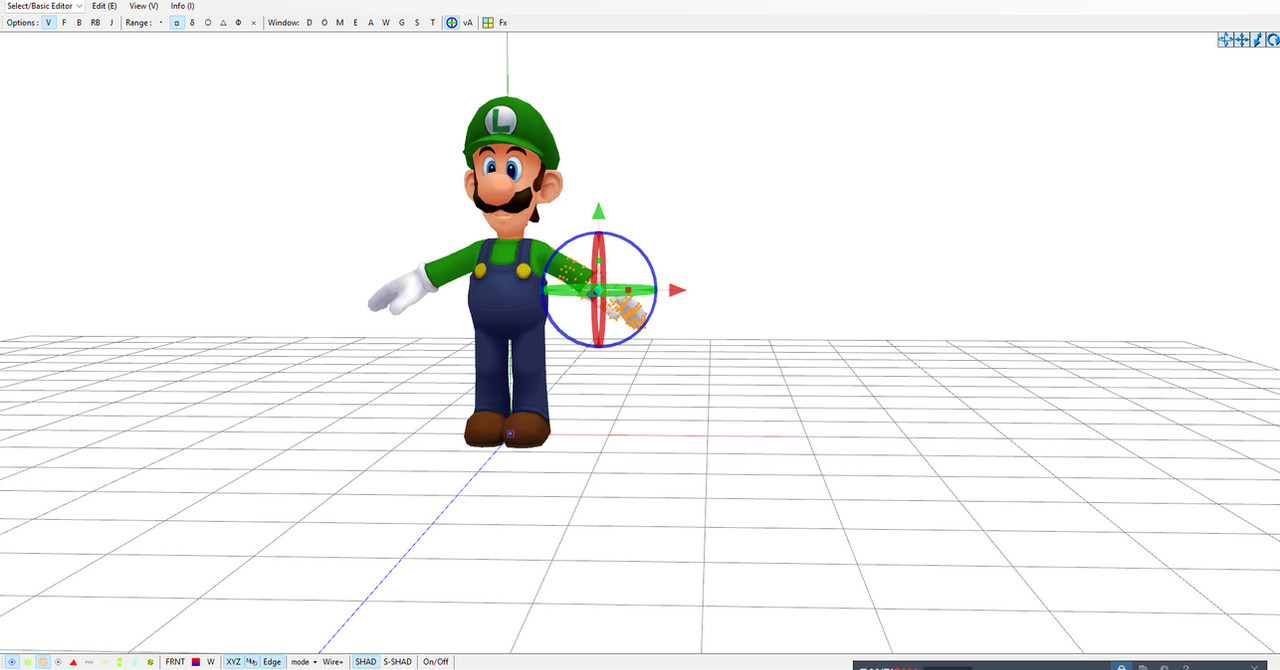Toggle SHAD shading

(x=366, y=662)
